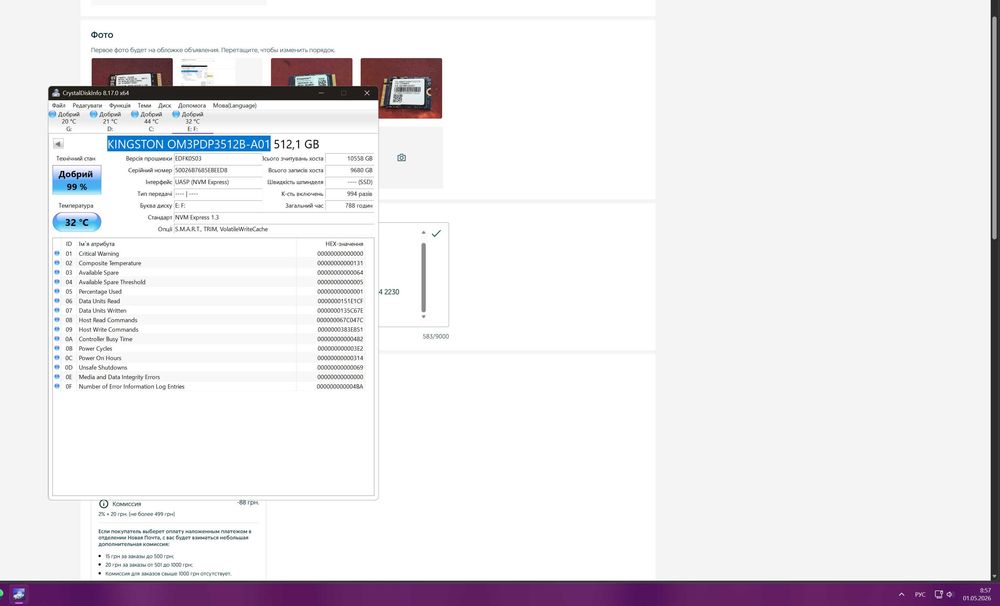This screenshot has width=1000, height=606.
Task: Click the text box scrollbar down arrow
Action: (423, 316)
